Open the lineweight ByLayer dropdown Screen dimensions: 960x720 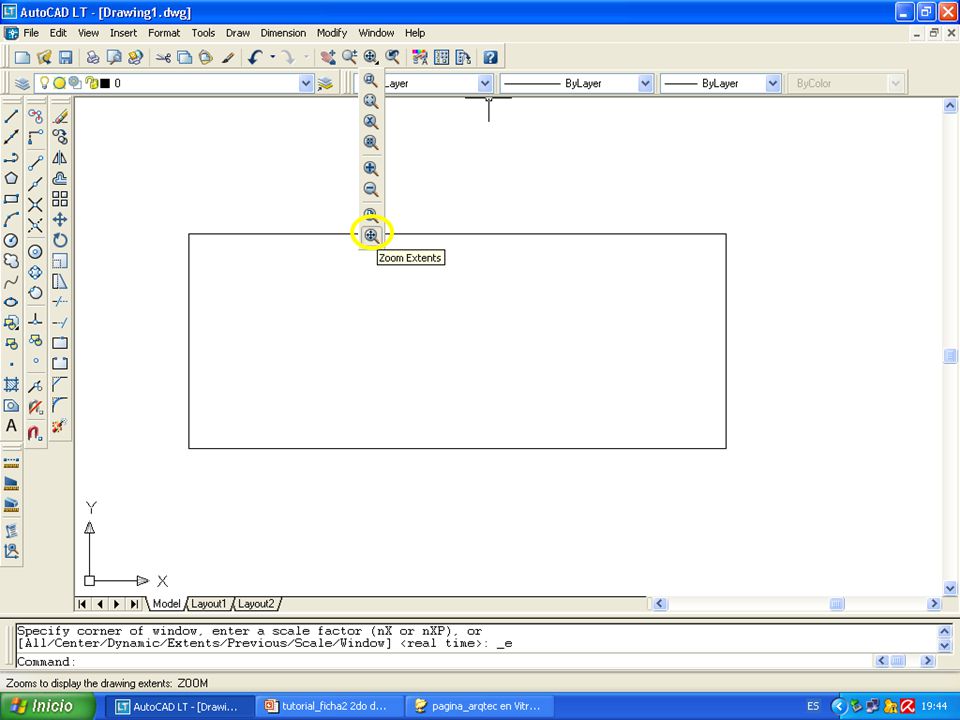point(773,83)
